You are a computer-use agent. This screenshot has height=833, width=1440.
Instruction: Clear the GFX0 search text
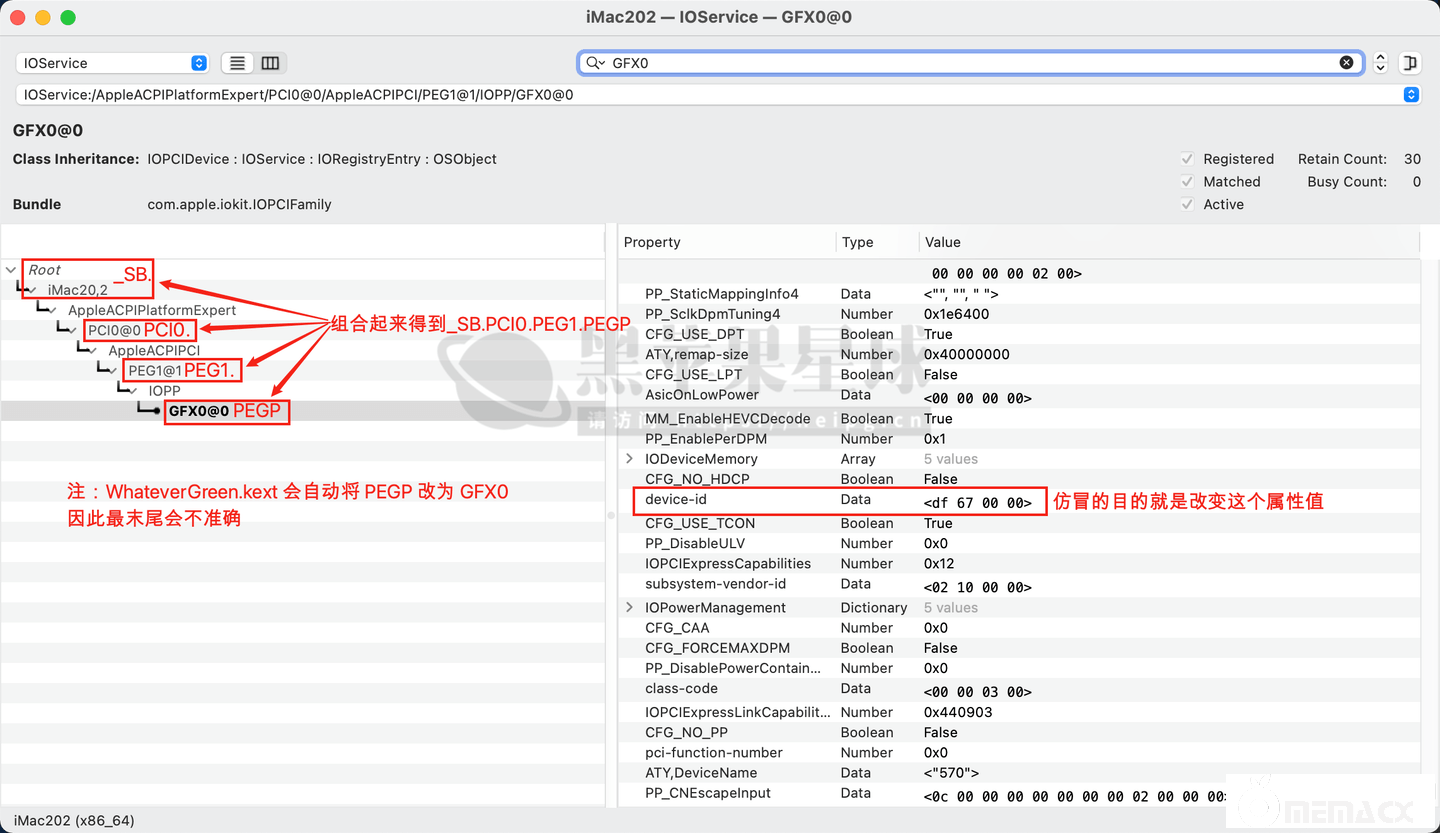pos(1347,63)
